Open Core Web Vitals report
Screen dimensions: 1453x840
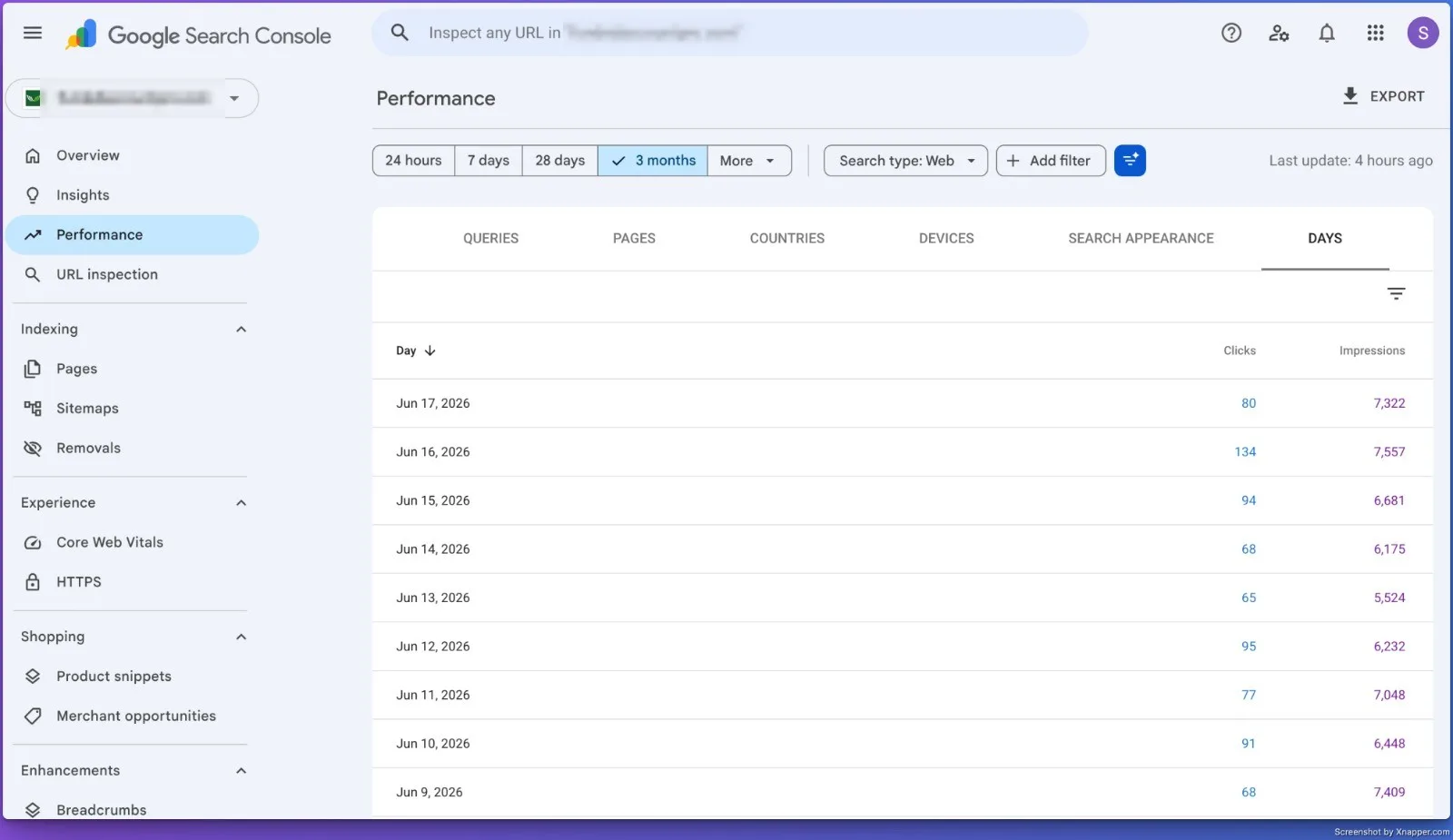[133, 543]
